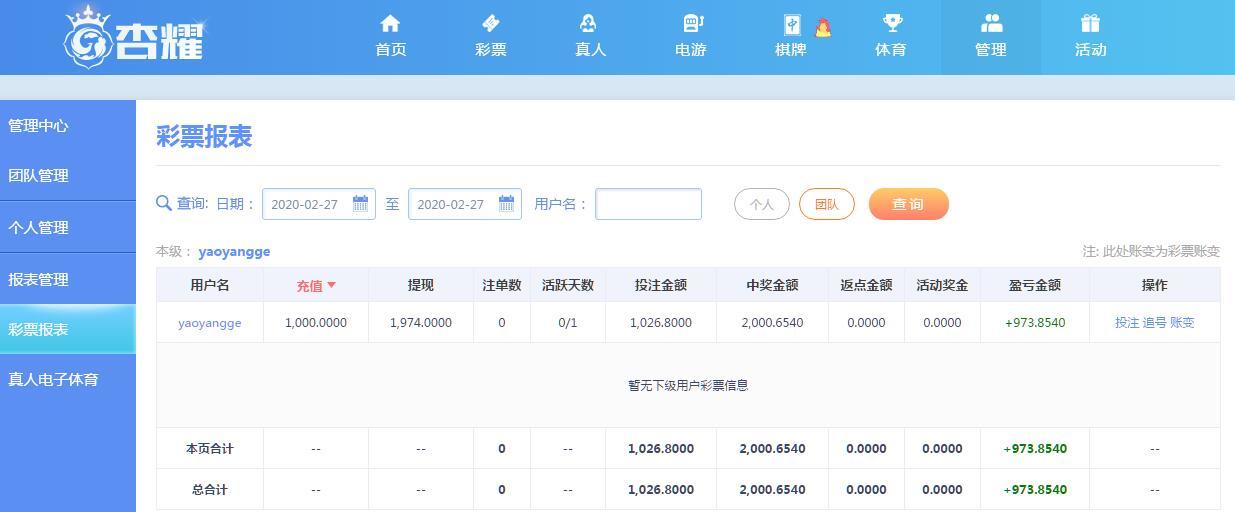This screenshot has width=1235, height=512.
Task: Click the 活跃天数 column header
Action: [568, 285]
